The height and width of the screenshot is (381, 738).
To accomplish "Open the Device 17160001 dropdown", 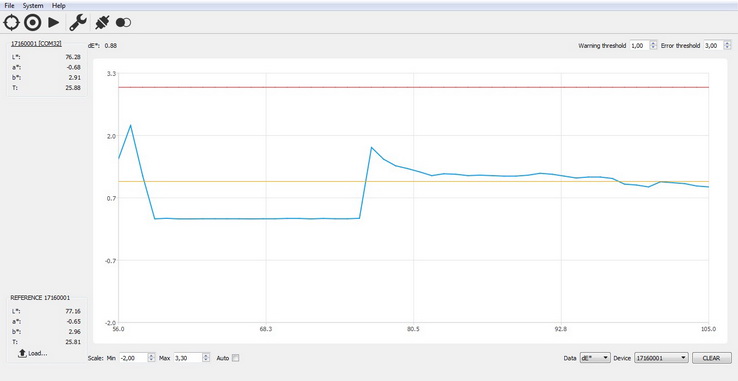I will pyautogui.click(x=661, y=358).
